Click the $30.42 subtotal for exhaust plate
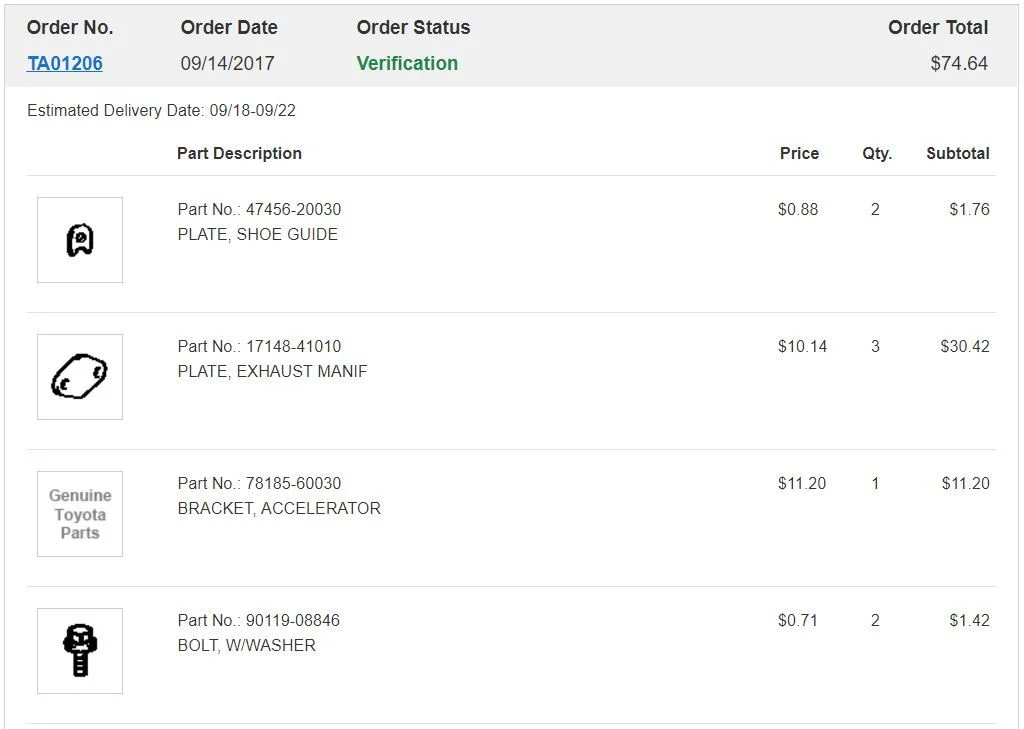1024x729 pixels. pyautogui.click(x=965, y=346)
